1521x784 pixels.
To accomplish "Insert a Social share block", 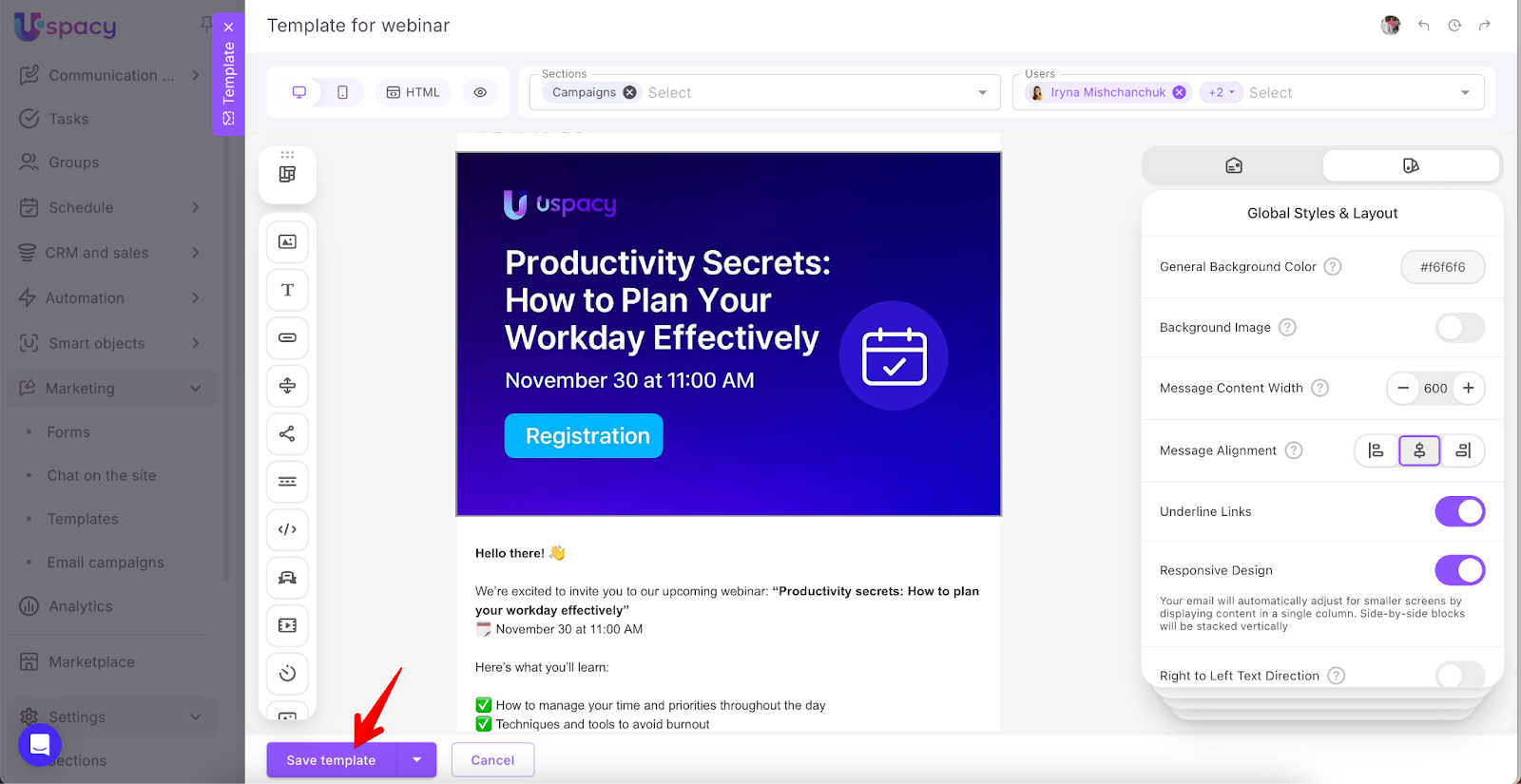I will [x=287, y=433].
